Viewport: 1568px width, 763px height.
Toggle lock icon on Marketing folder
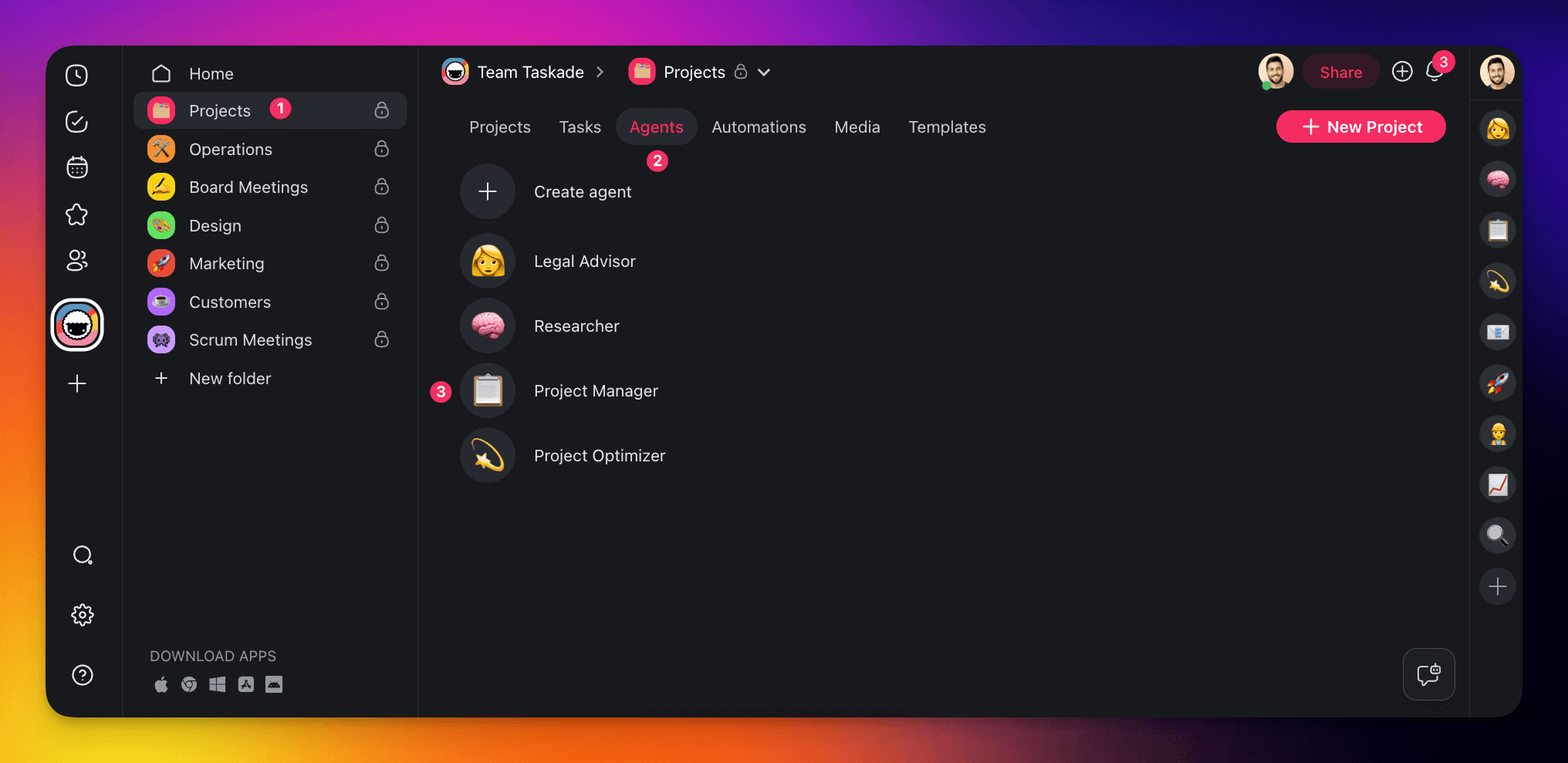(x=381, y=264)
